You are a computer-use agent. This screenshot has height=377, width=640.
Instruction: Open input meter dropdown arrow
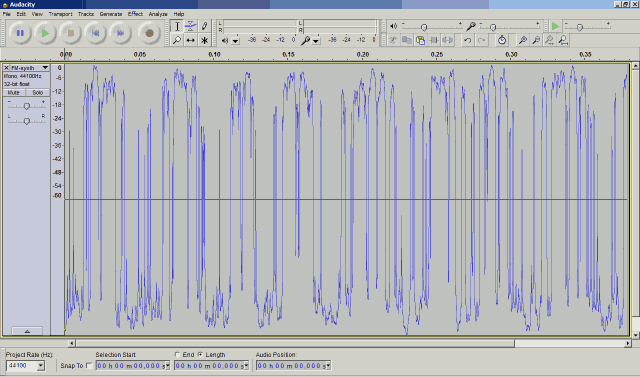click(316, 41)
